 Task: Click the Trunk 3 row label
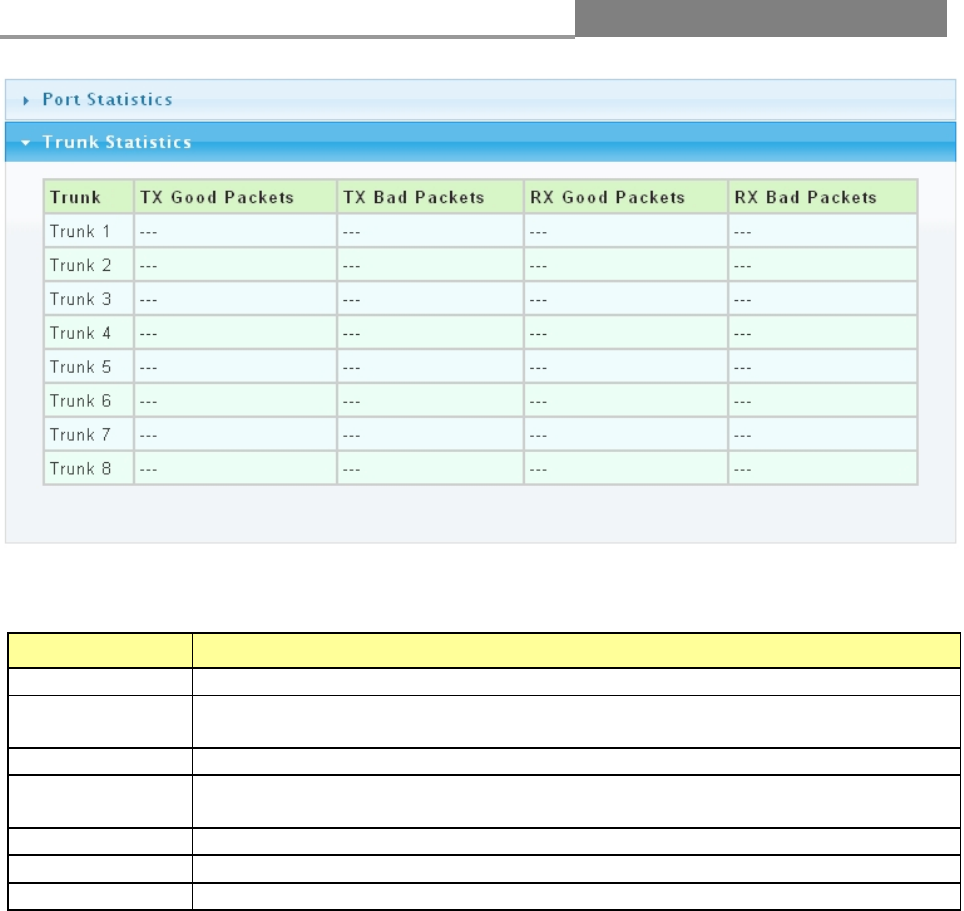point(80,299)
